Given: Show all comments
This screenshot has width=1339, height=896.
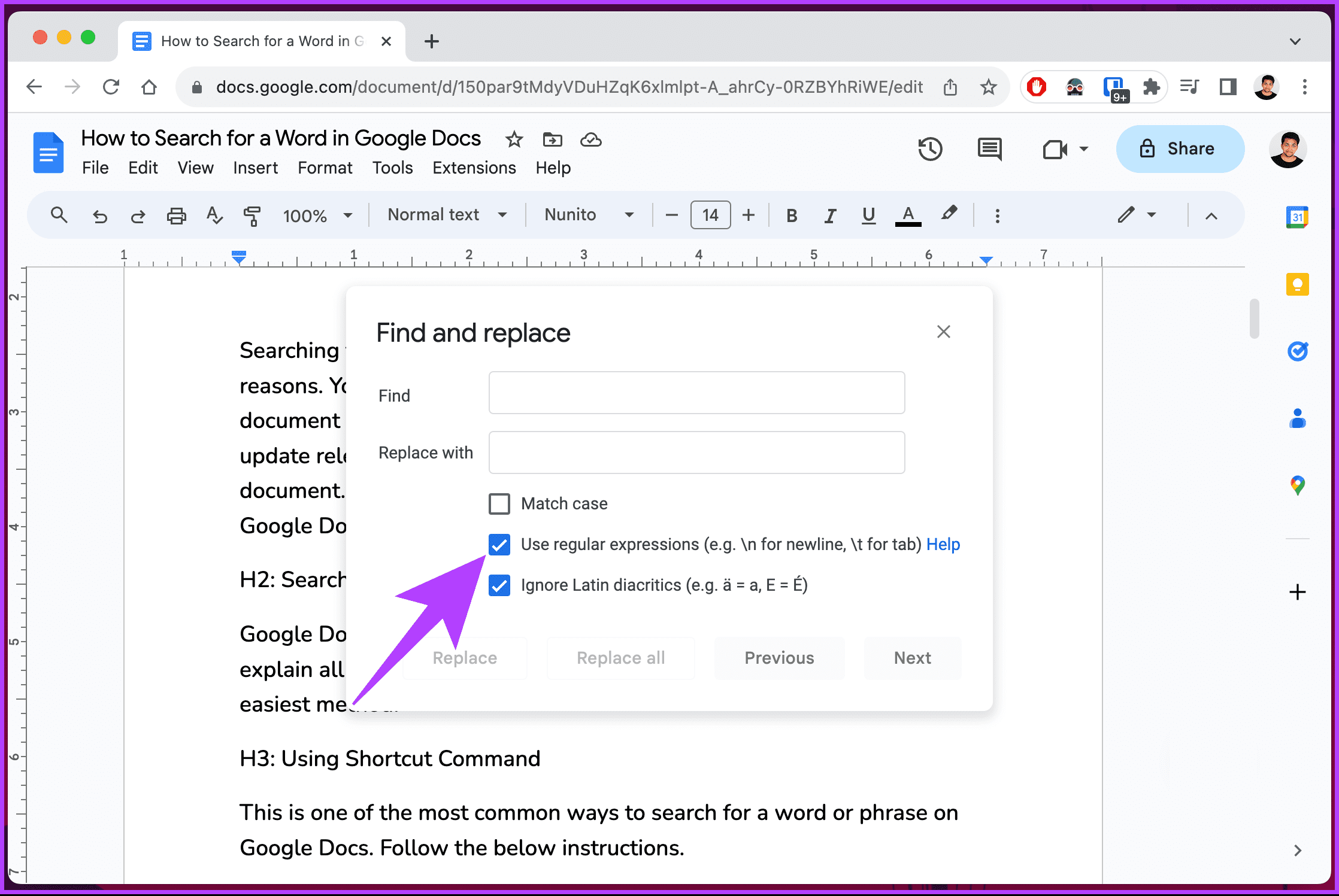Looking at the screenshot, I should coord(989,149).
